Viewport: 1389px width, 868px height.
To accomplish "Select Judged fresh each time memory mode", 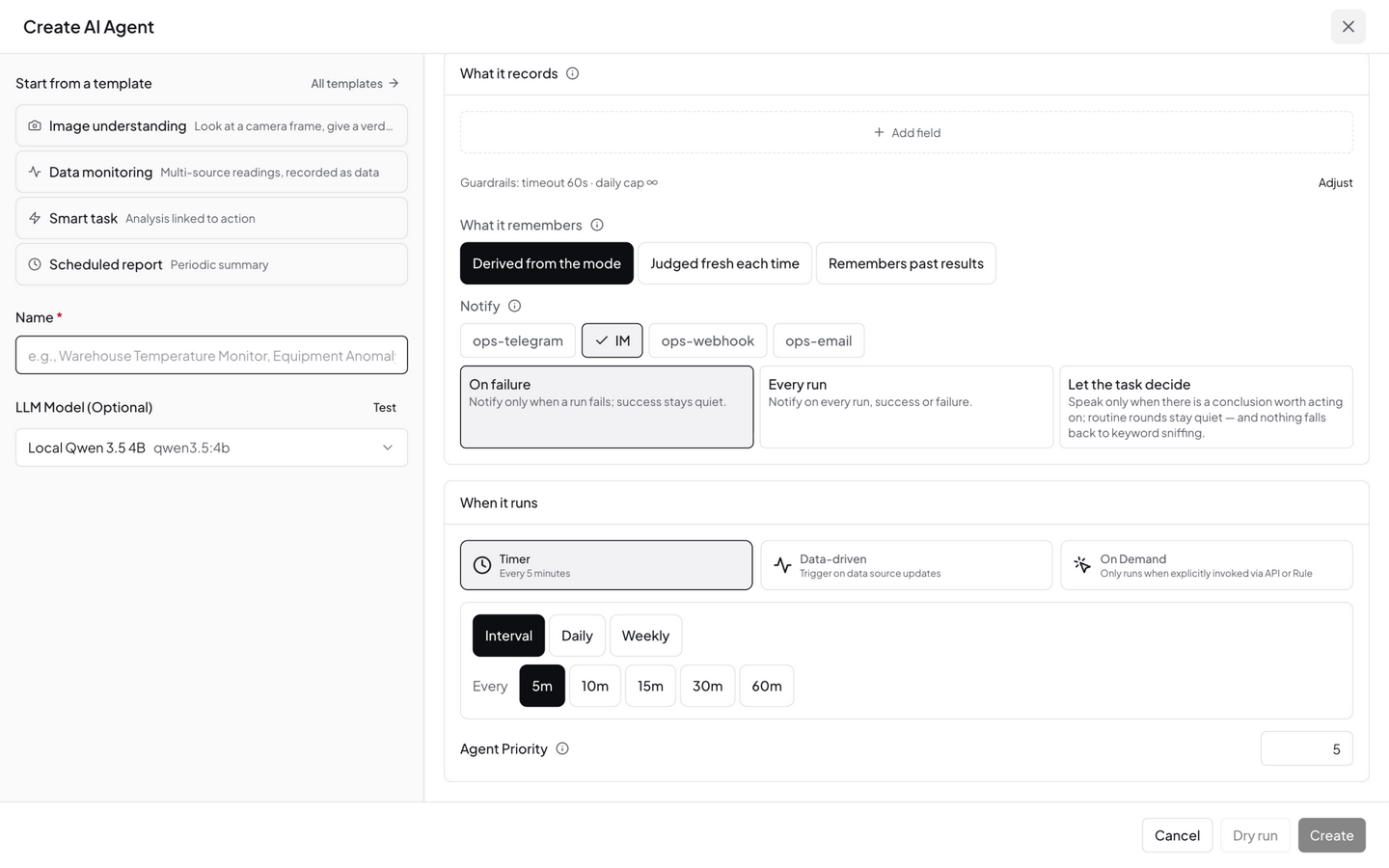I will [724, 263].
